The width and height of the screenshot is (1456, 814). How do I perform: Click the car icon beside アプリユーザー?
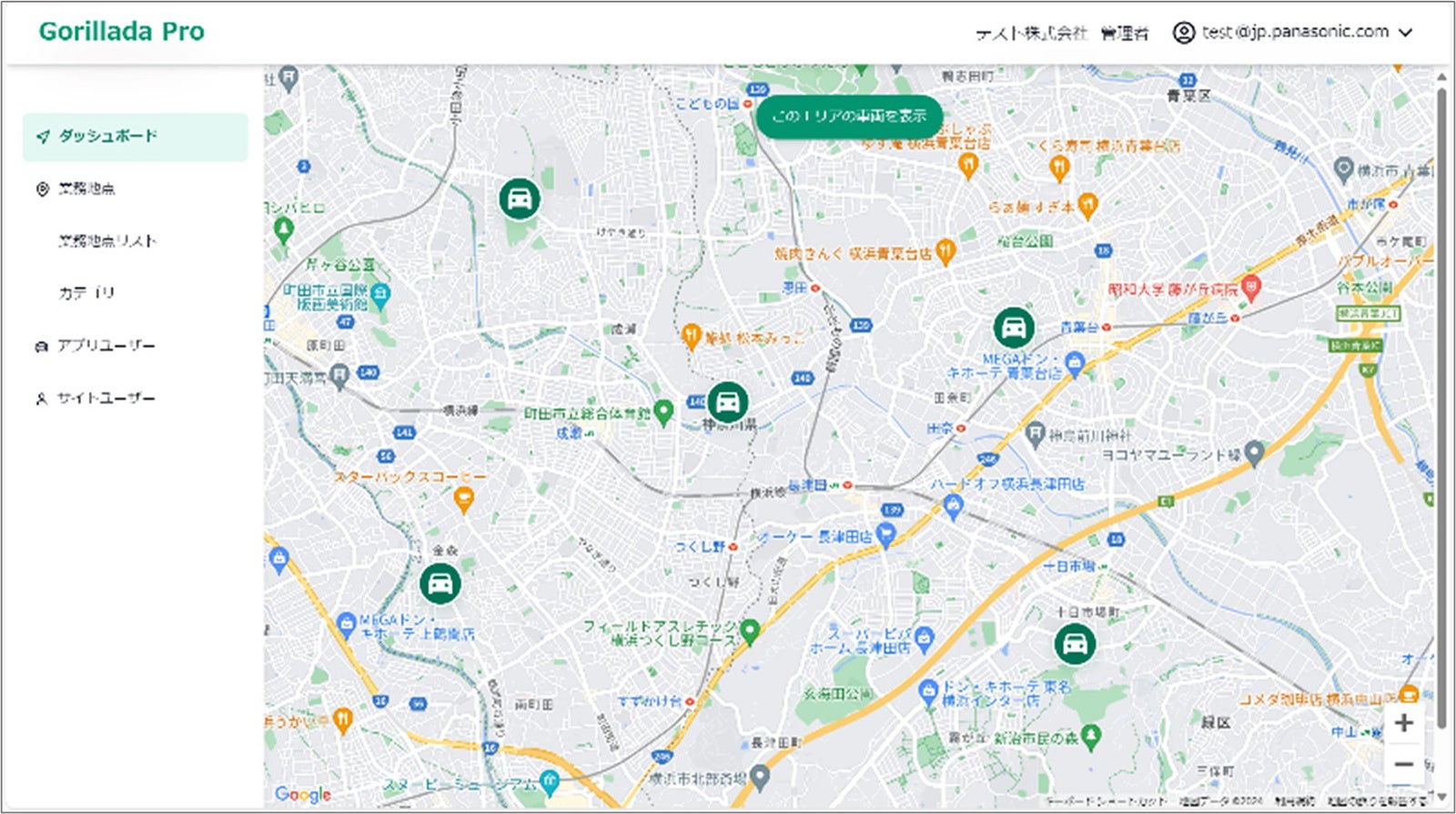[x=41, y=347]
